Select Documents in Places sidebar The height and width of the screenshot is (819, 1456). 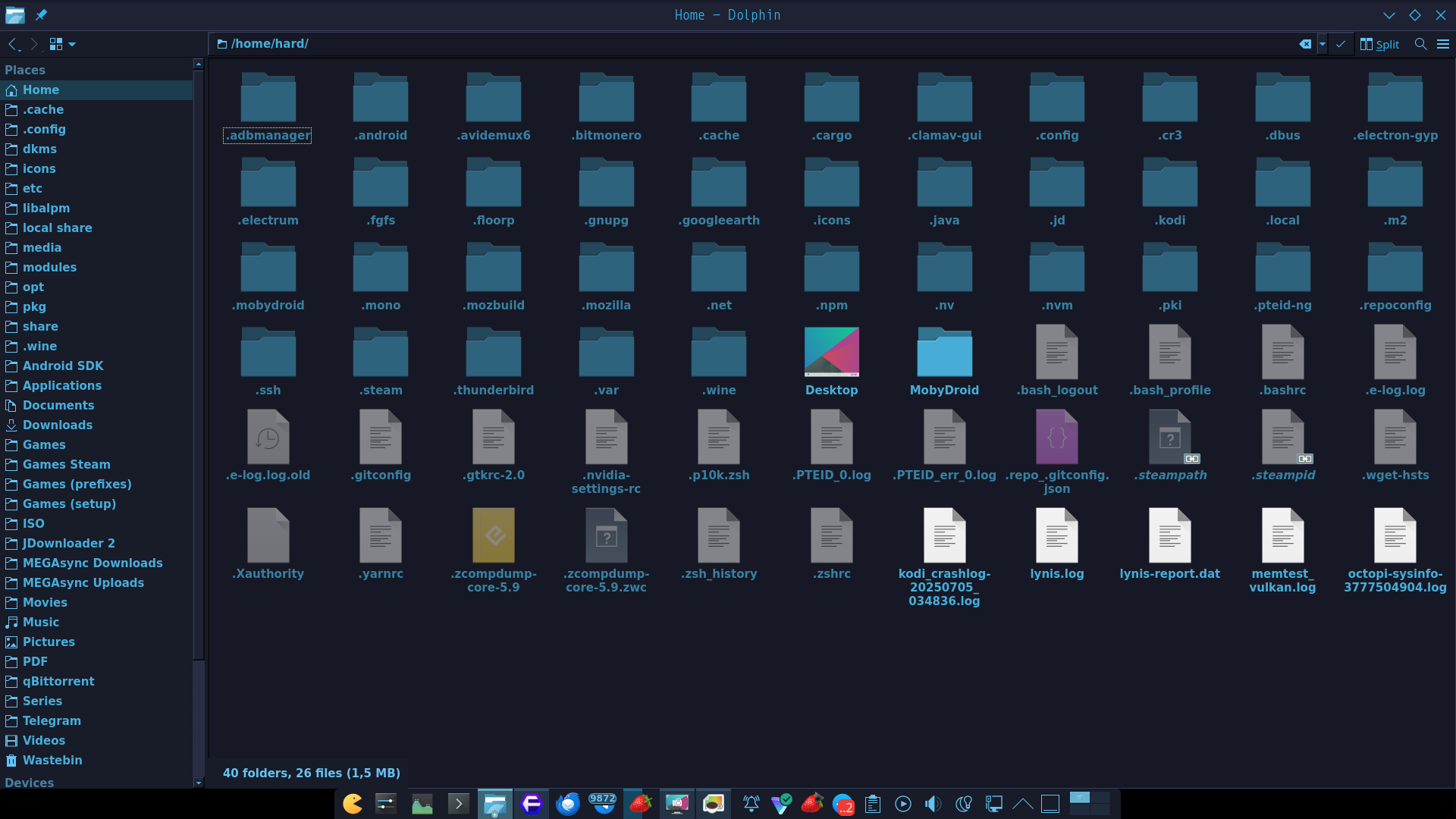tap(58, 405)
